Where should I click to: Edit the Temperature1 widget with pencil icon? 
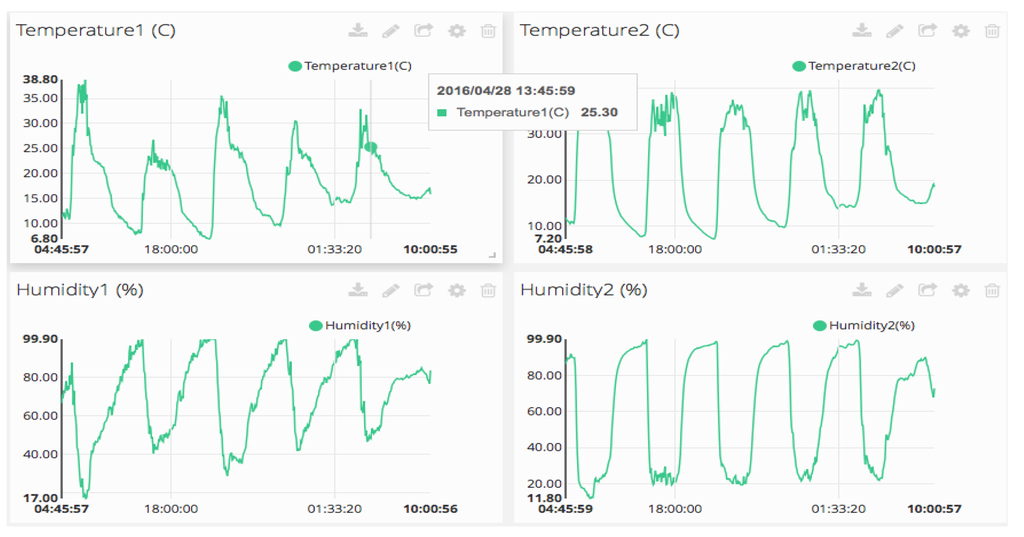point(391,31)
